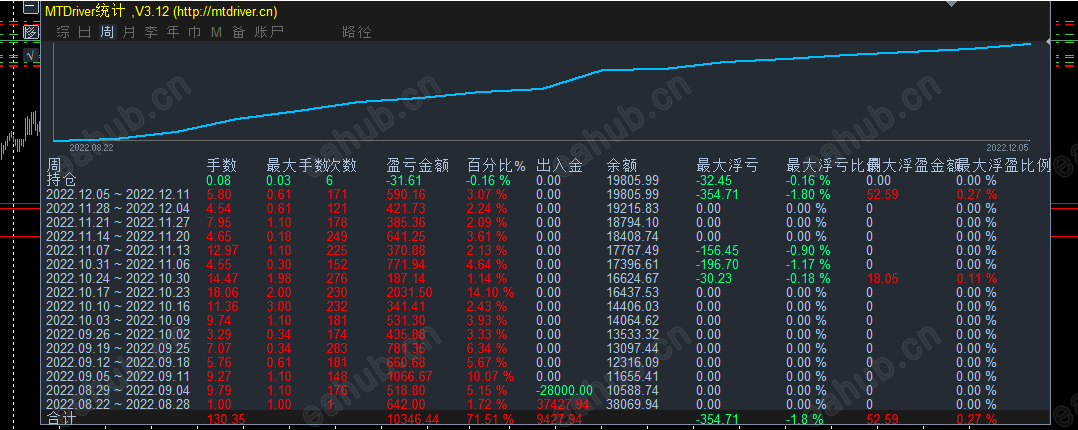
Task: Toggle the '√' check button at left
Action: pyautogui.click(x=31, y=56)
